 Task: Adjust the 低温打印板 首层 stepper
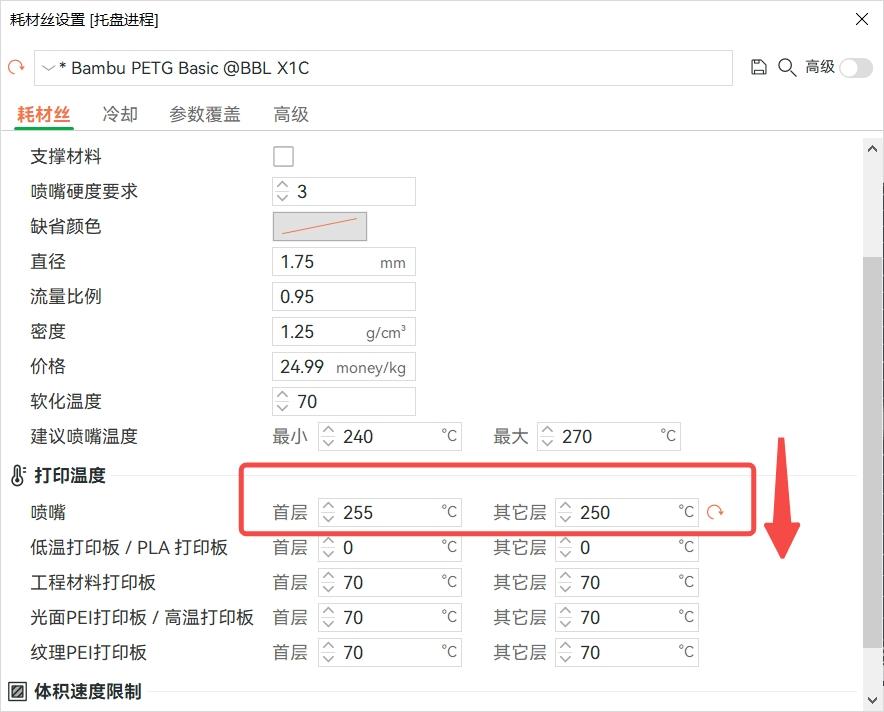[328, 547]
